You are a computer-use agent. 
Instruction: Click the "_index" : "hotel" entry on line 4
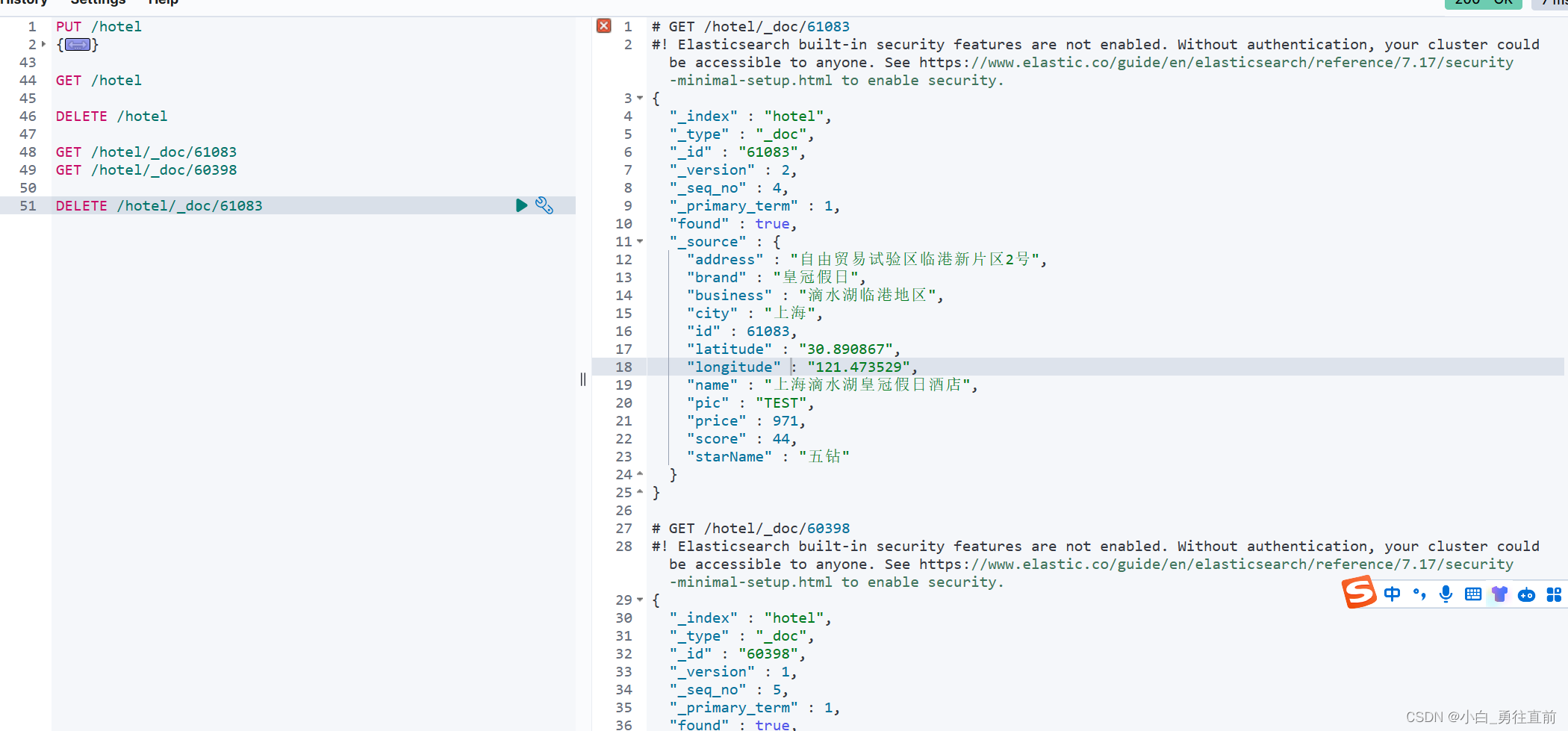coord(750,116)
